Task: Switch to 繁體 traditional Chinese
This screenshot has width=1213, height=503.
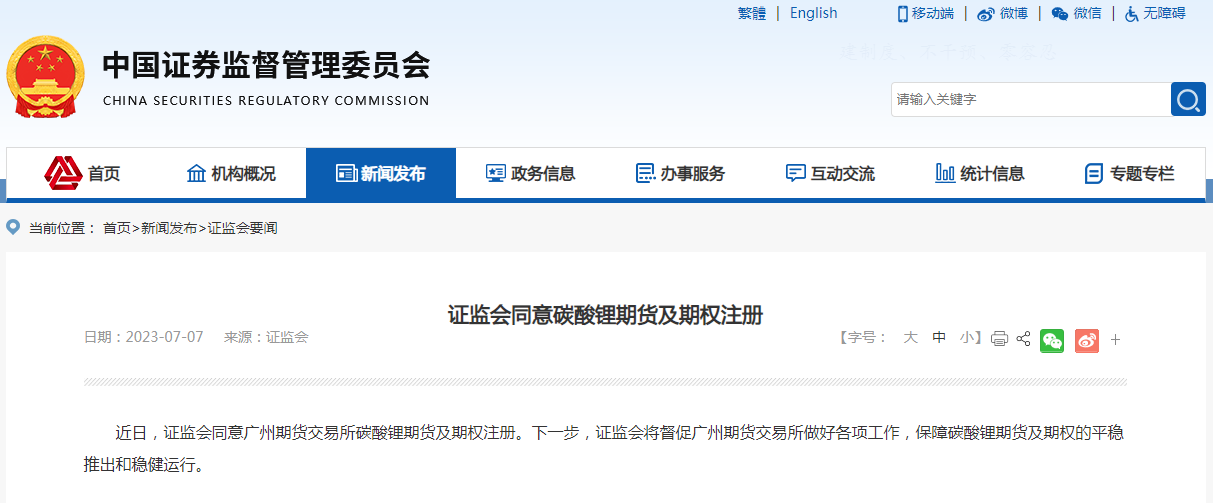Action: tap(752, 13)
